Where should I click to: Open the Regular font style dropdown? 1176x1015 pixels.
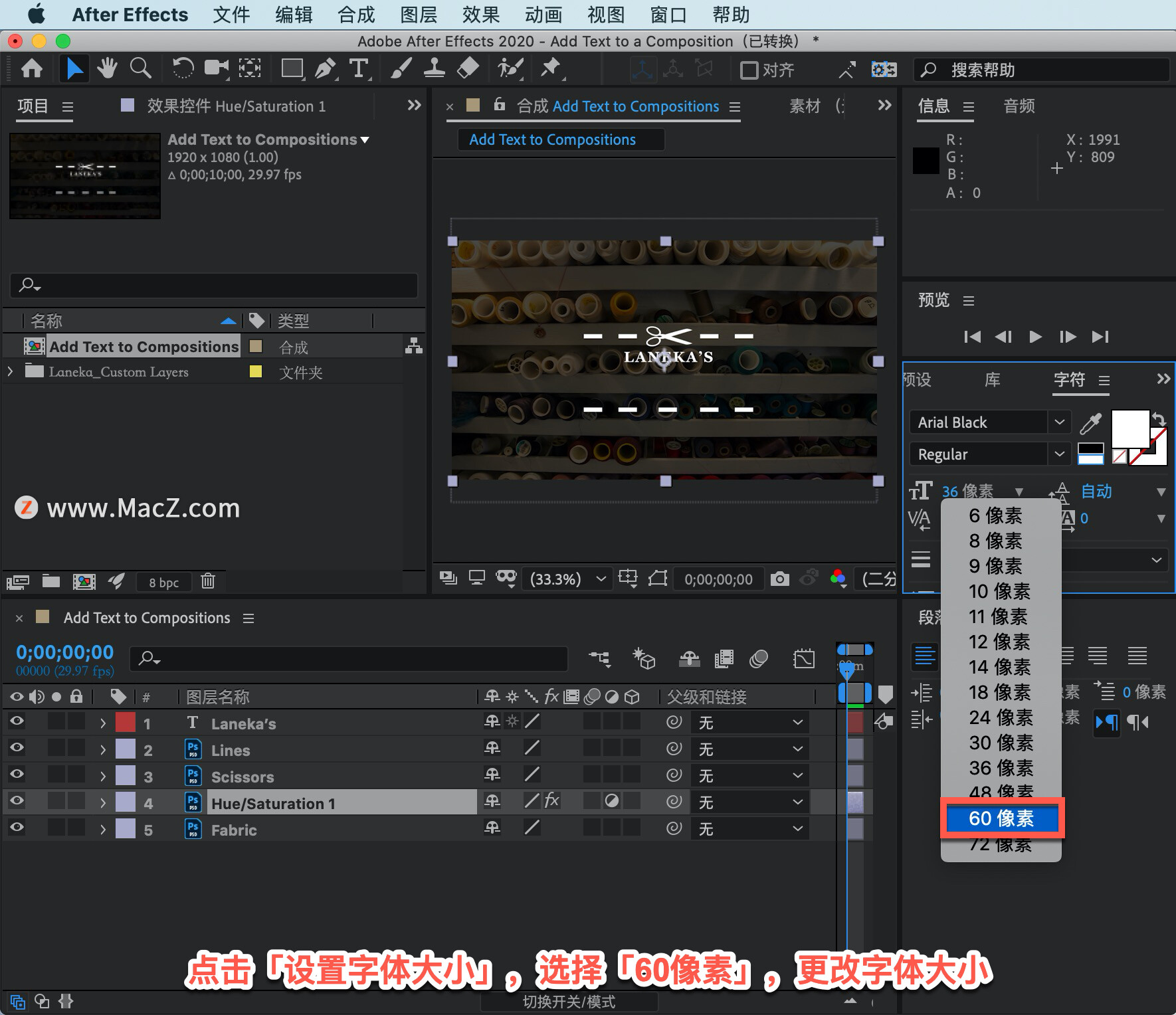[1059, 454]
